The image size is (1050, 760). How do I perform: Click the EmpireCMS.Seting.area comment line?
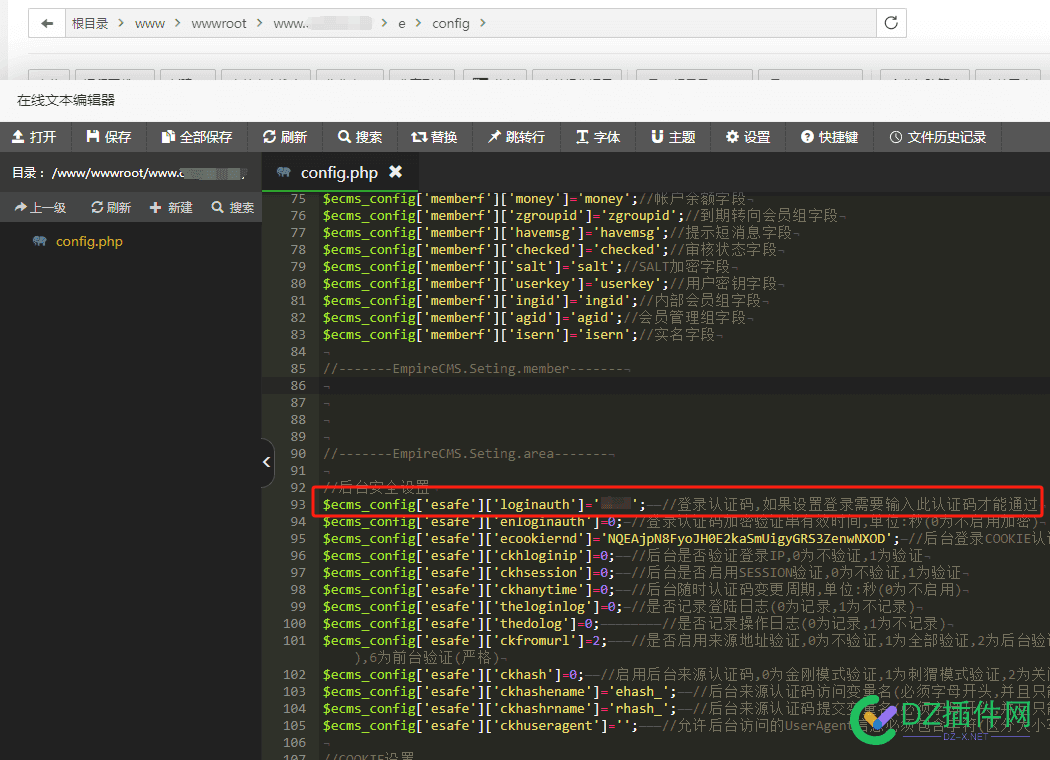click(x=469, y=453)
